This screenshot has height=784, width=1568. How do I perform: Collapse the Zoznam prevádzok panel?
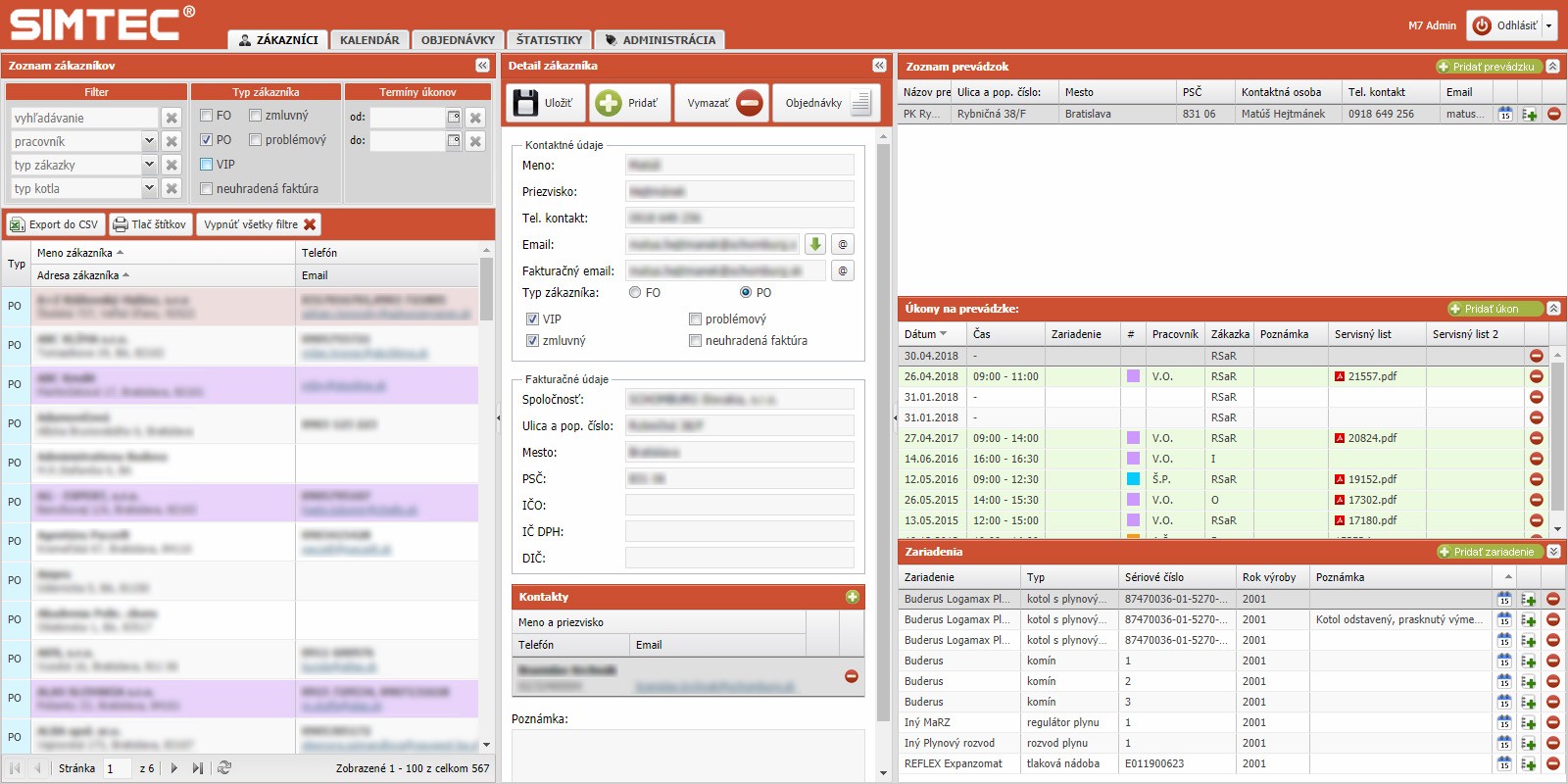click(x=1553, y=67)
